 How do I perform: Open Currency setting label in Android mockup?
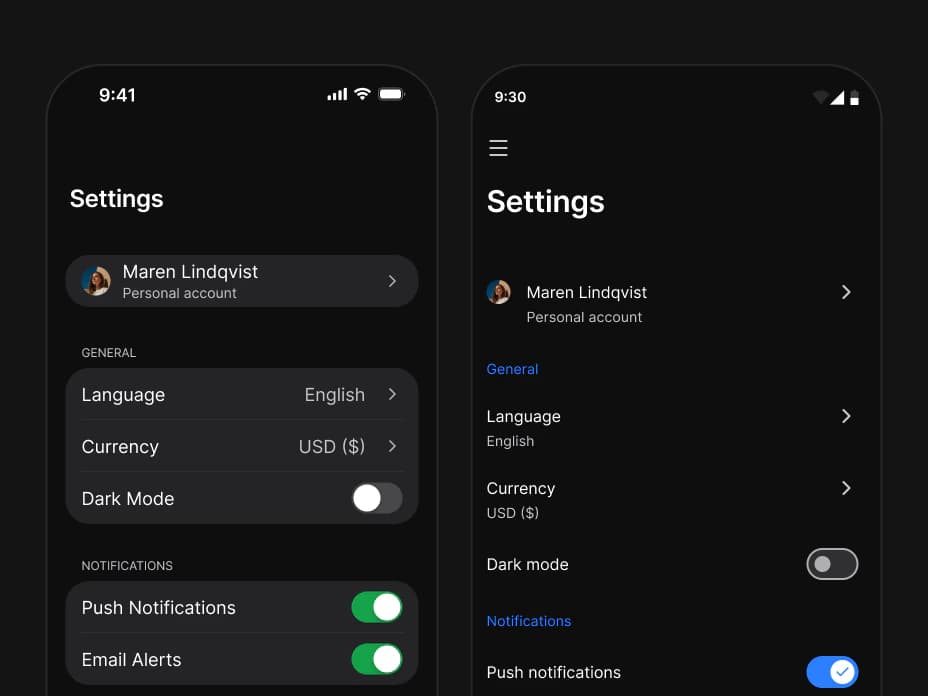coord(521,488)
